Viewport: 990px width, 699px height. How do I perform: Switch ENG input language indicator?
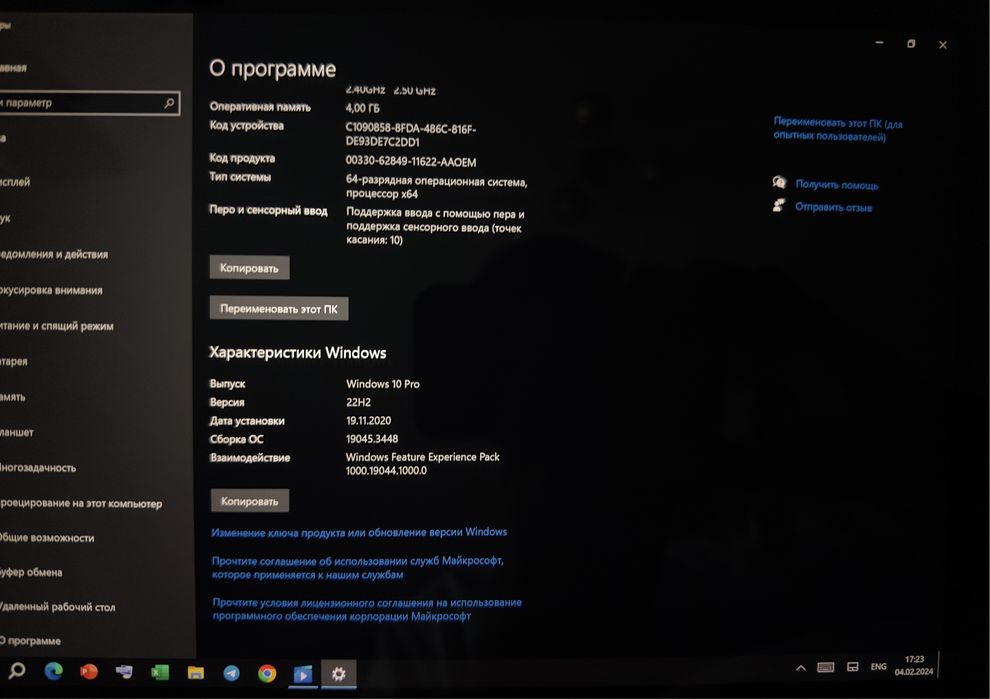click(x=878, y=667)
